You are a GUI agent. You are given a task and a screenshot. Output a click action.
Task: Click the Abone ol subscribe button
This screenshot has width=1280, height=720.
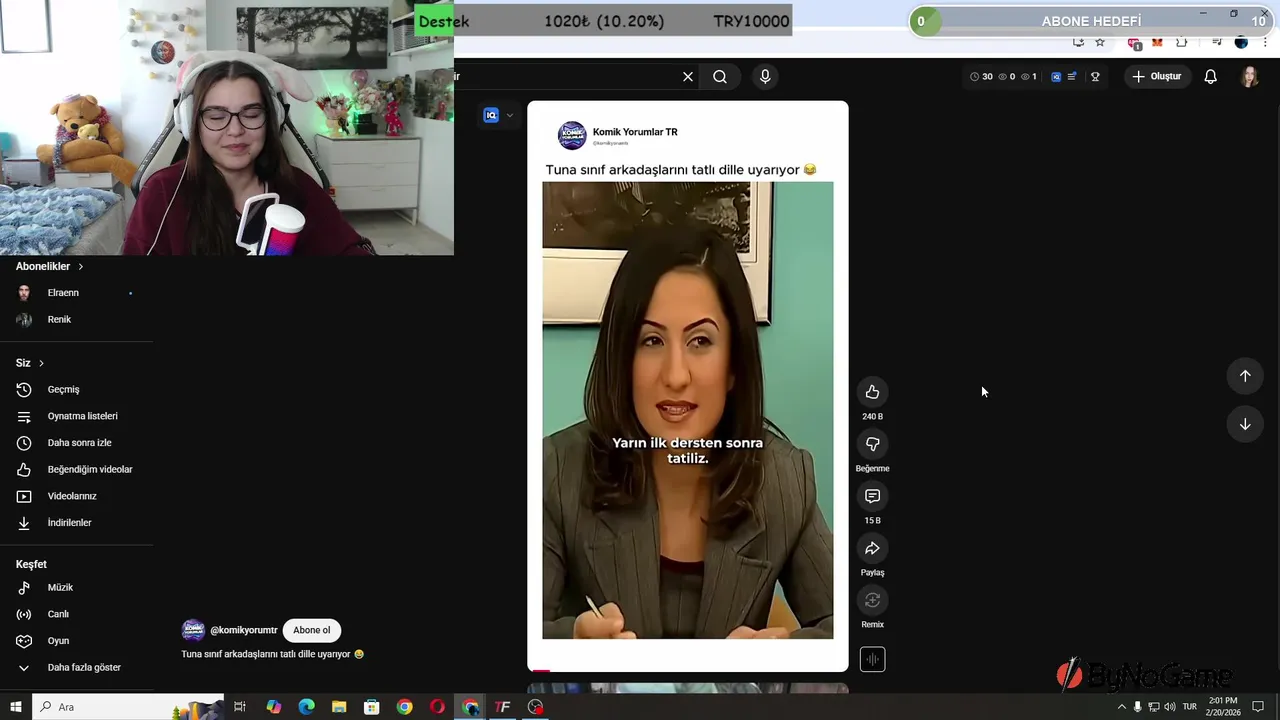tap(311, 630)
